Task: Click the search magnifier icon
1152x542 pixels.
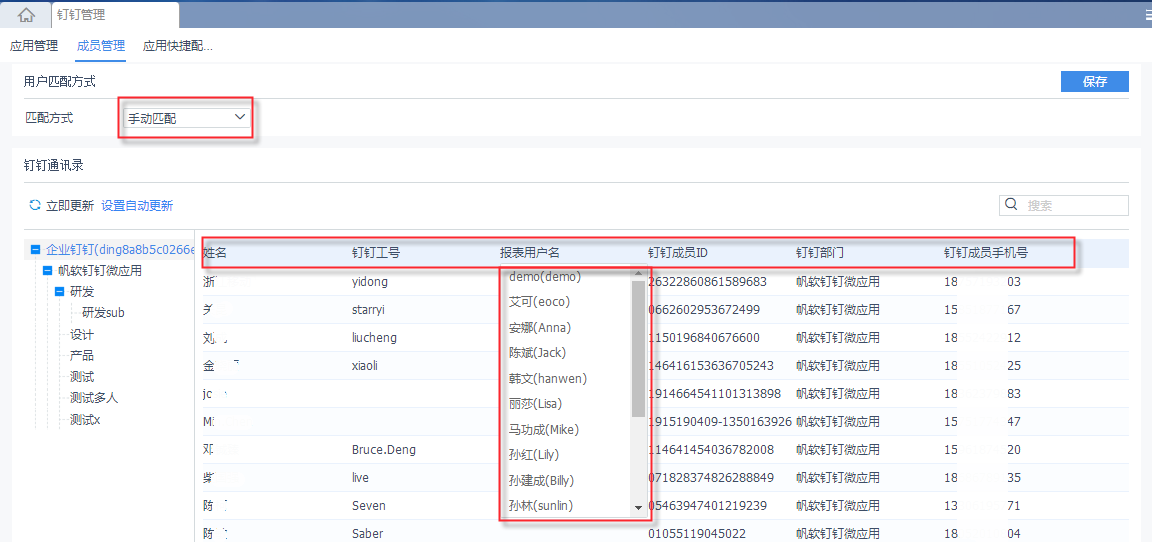Action: pos(1011,205)
